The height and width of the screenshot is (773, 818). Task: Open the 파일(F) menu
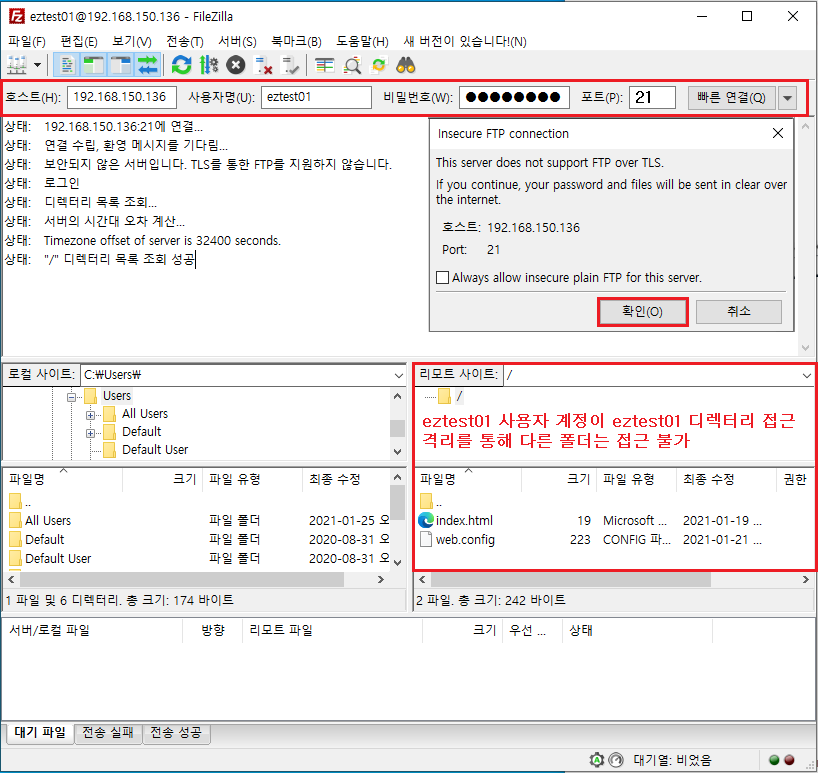[27, 41]
